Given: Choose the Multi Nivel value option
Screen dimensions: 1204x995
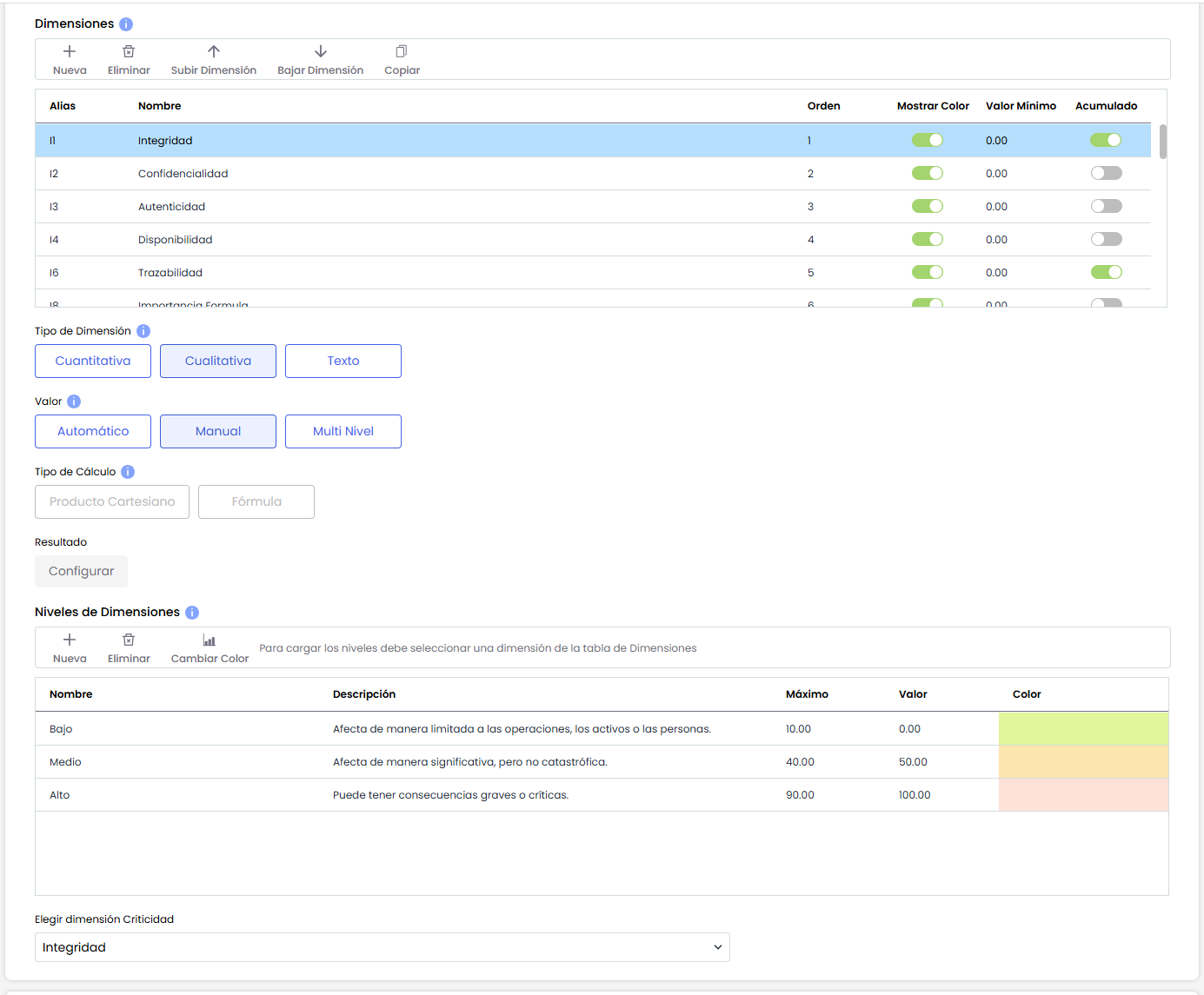Looking at the screenshot, I should [343, 432].
